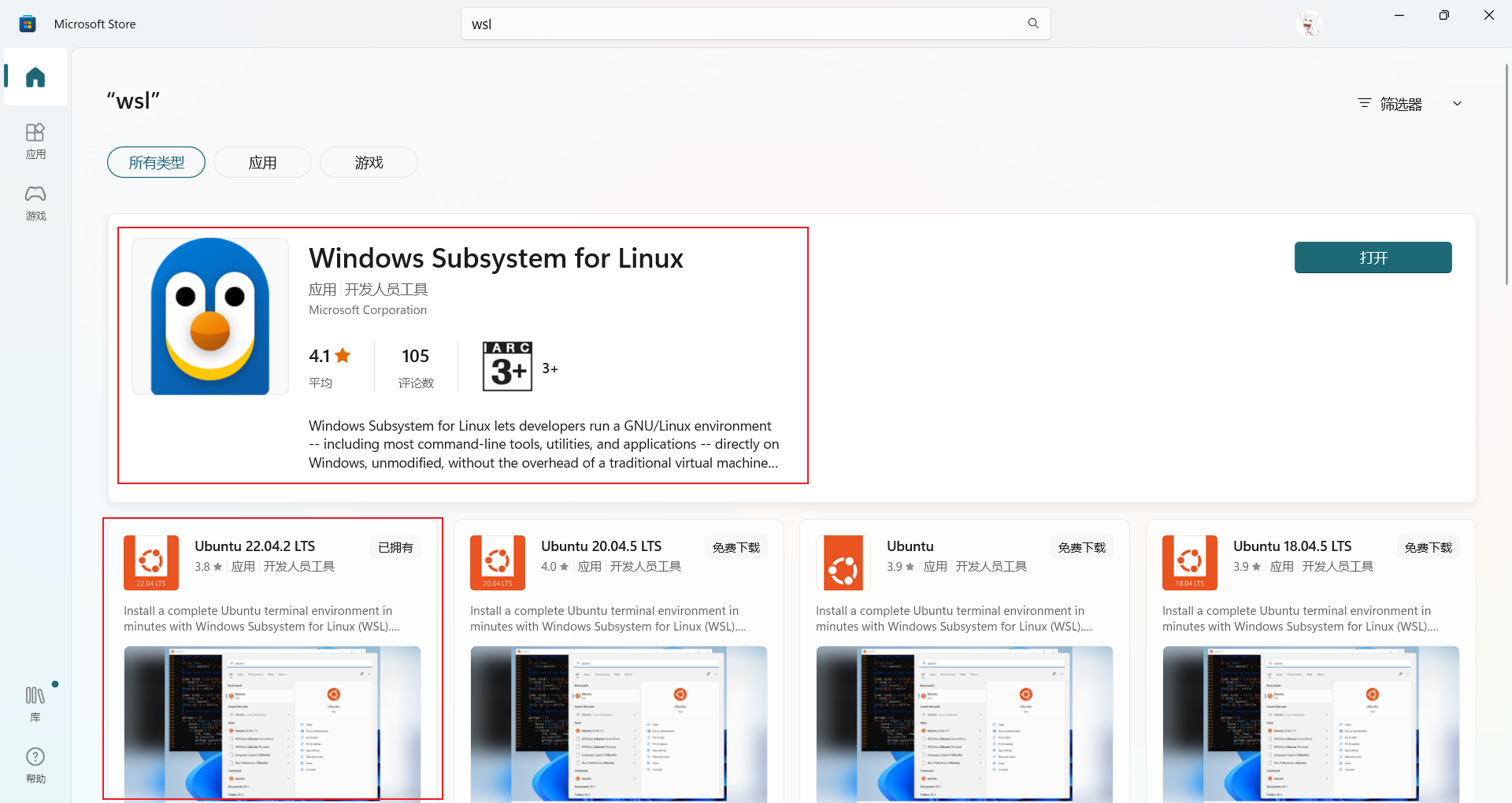This screenshot has width=1512, height=803.
Task: Click the Microsoft Corporation publisher text
Action: pos(368,310)
